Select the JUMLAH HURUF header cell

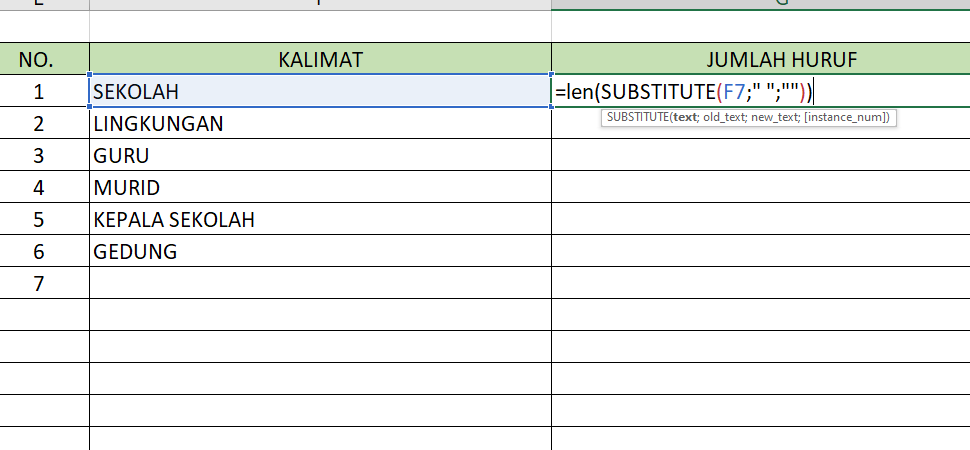point(760,60)
